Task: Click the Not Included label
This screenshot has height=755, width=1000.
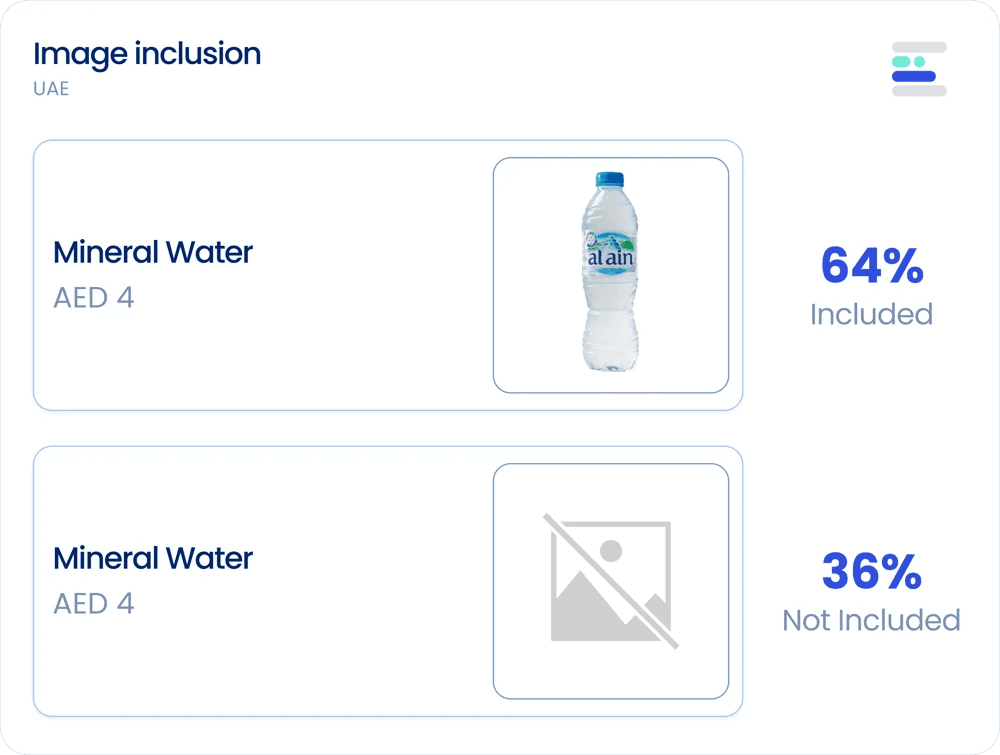Action: pyautogui.click(x=872, y=620)
